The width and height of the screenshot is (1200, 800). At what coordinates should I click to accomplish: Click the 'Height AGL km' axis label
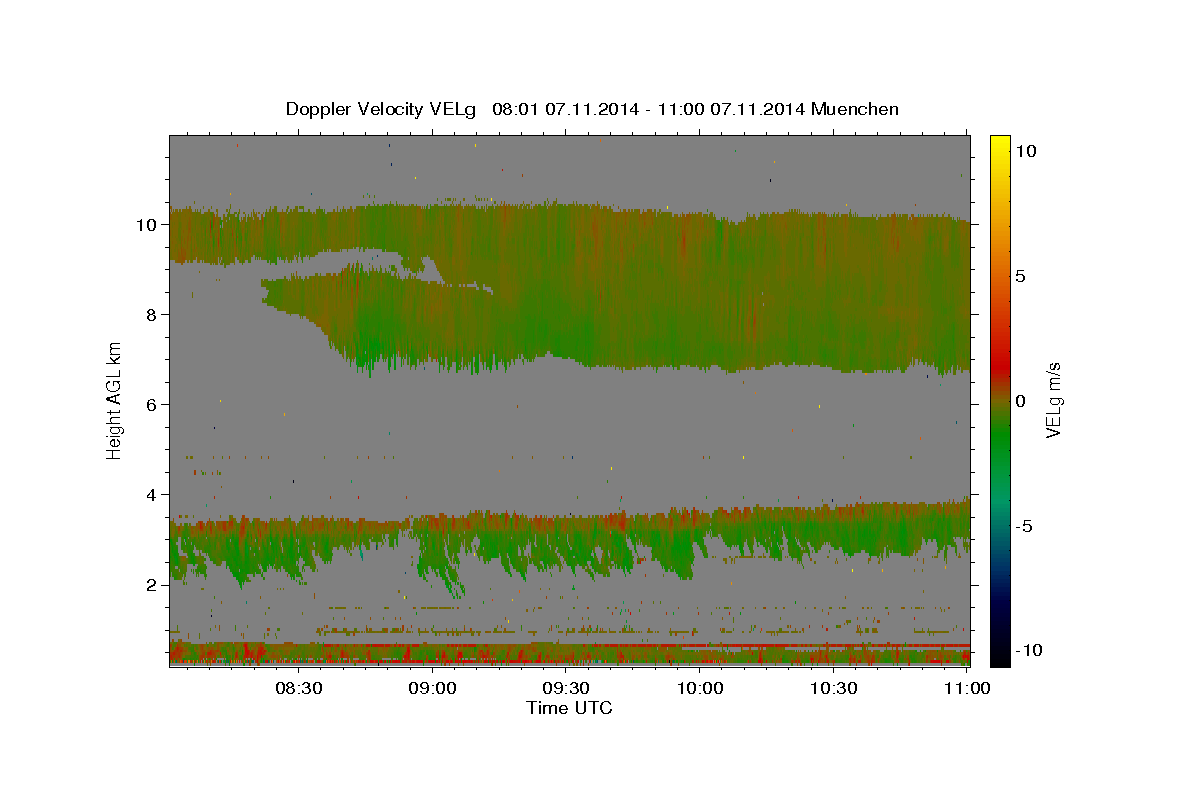pyautogui.click(x=115, y=401)
